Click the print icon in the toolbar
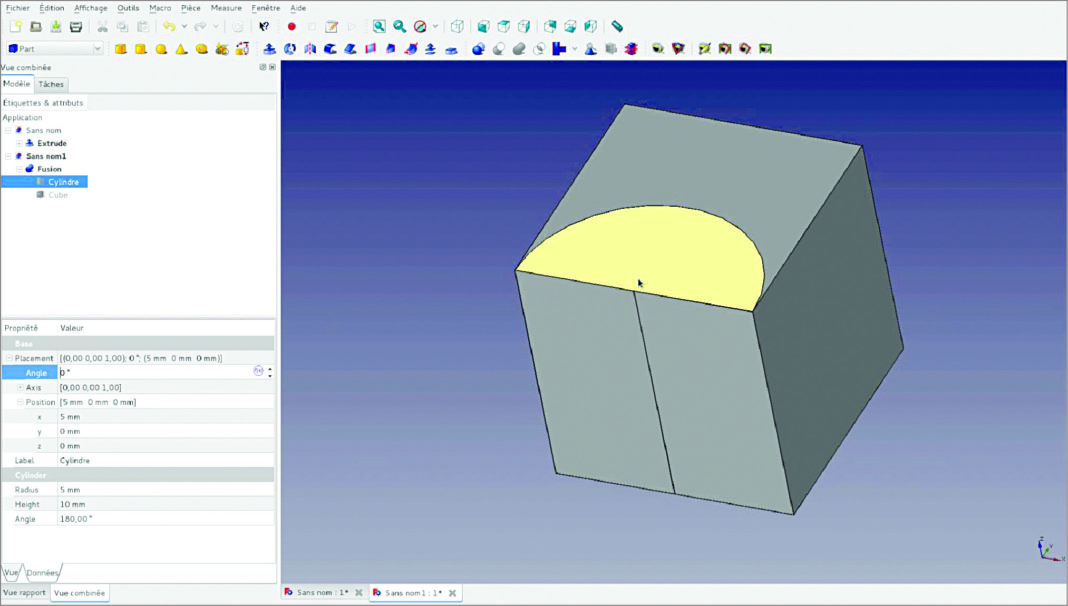The width and height of the screenshot is (1068, 606). [75, 27]
